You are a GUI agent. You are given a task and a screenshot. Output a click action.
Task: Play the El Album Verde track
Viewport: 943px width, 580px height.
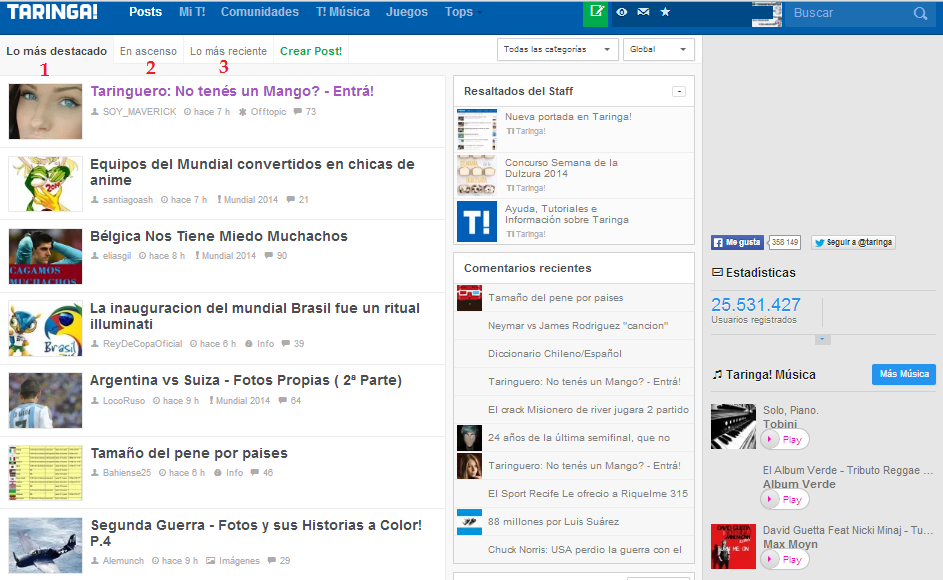pyautogui.click(x=785, y=499)
